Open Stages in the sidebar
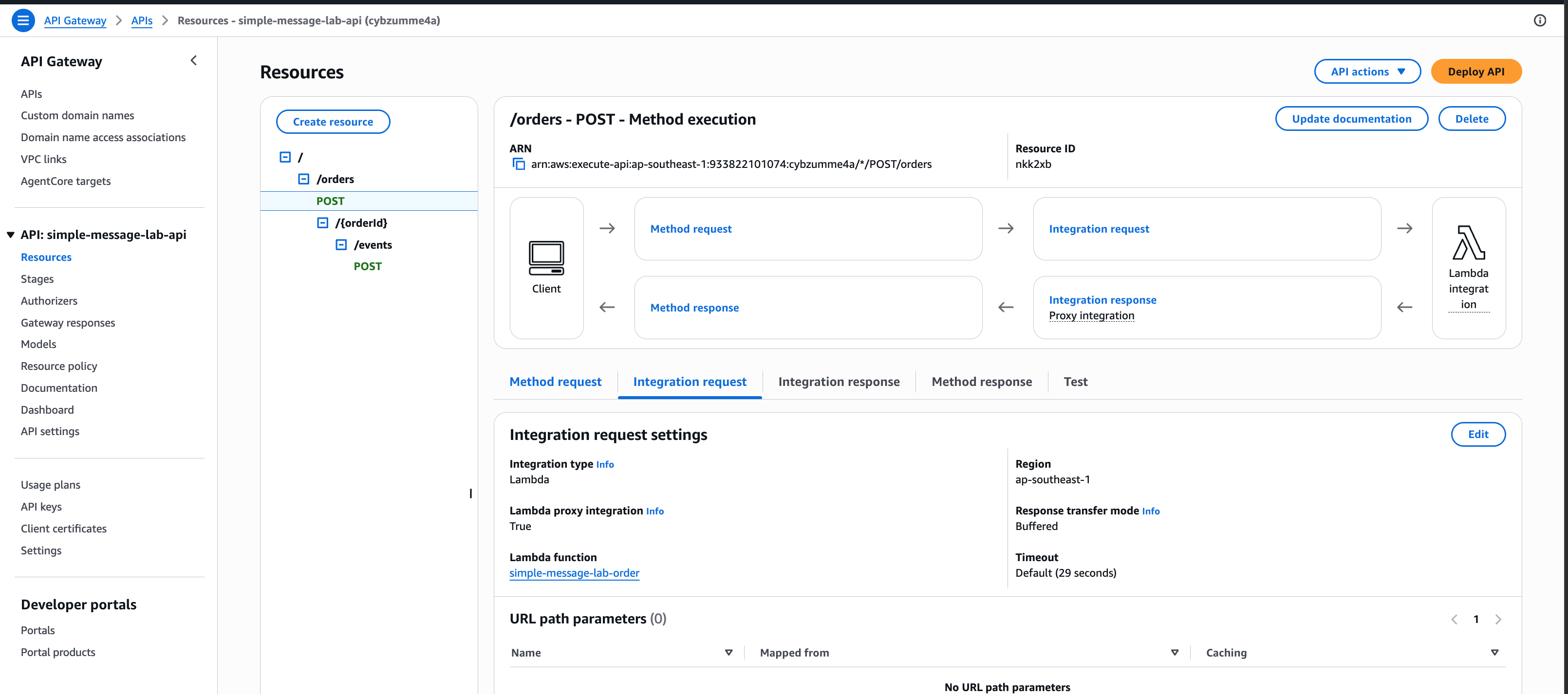 (37, 278)
